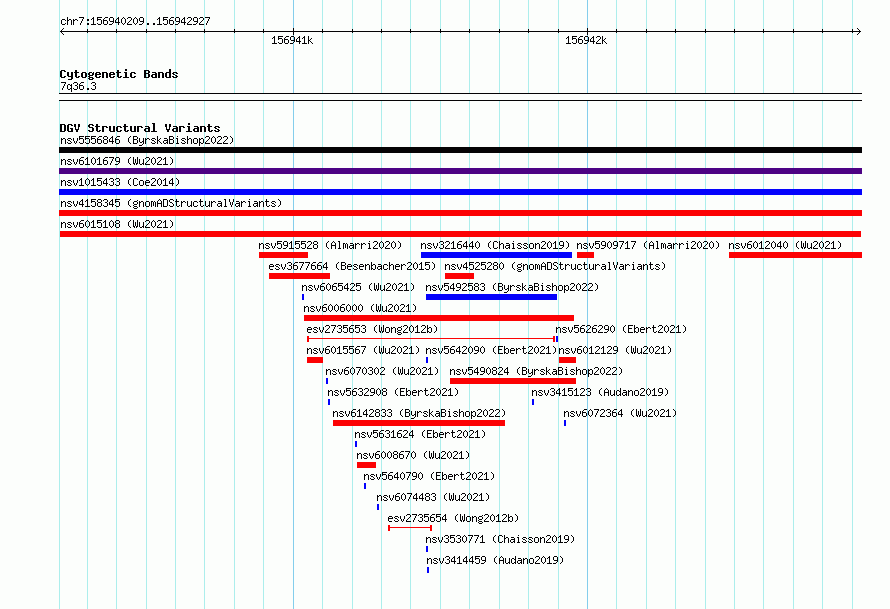The image size is (890, 609).
Task: Click the red nsv6142833 variant bar
Action: pos(419,423)
